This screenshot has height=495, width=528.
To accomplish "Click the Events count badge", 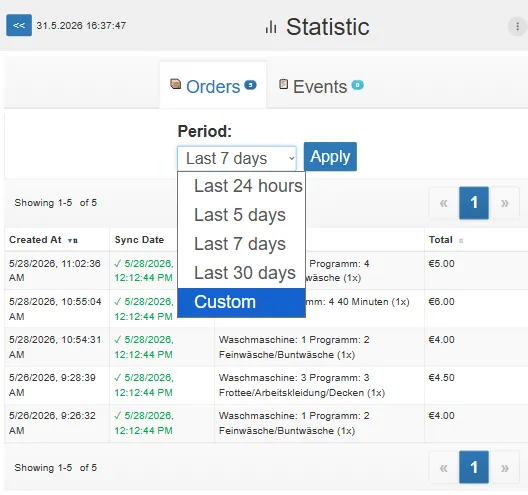I will [x=358, y=85].
